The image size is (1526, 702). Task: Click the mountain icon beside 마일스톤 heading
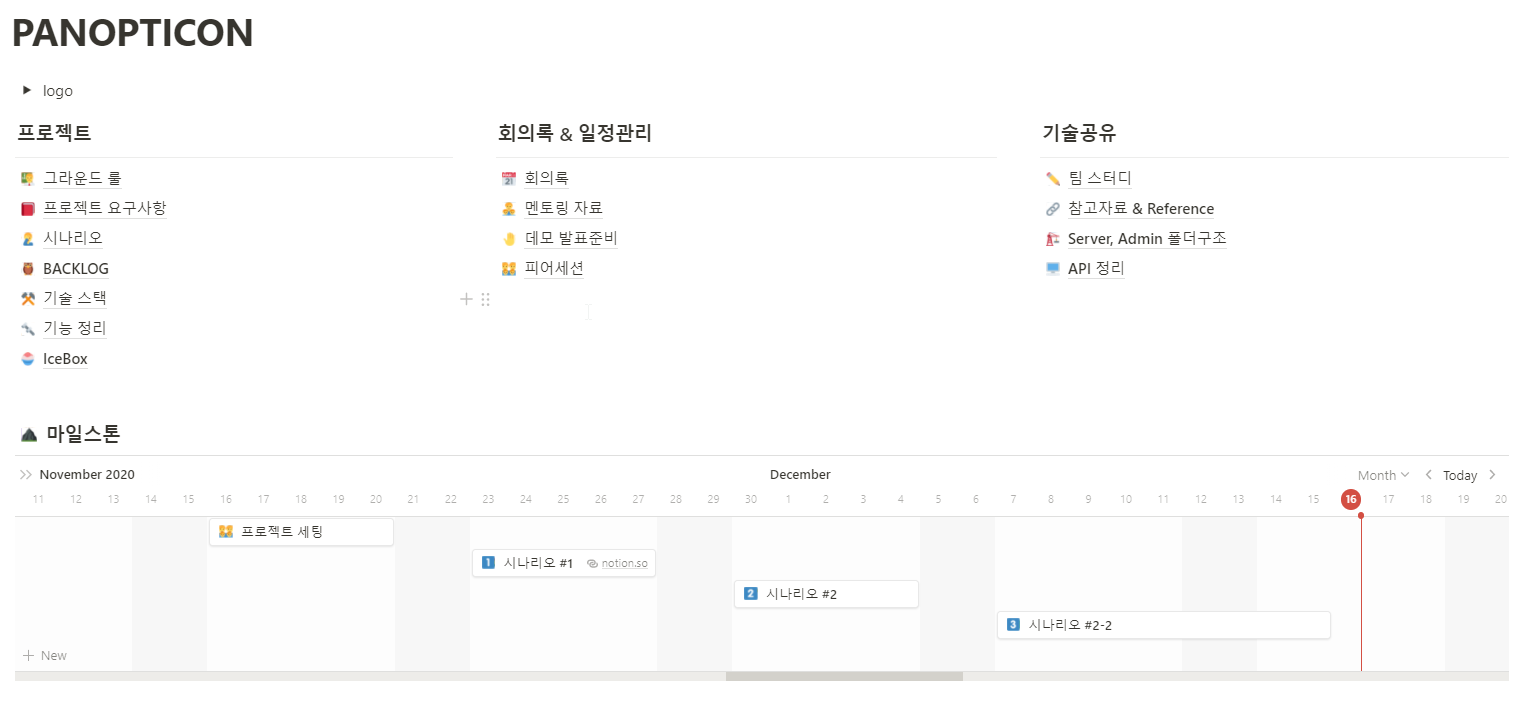pos(27,433)
